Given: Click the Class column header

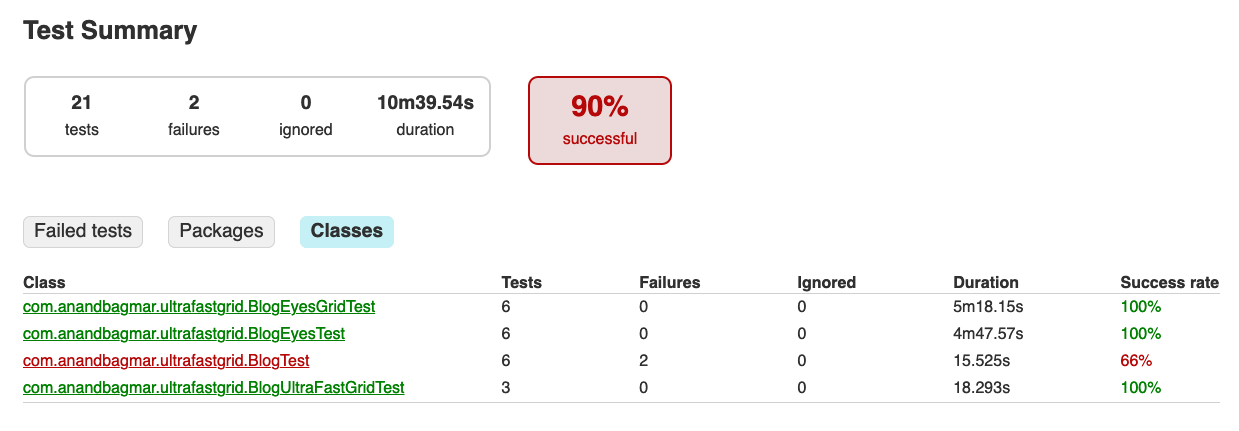Looking at the screenshot, I should (x=44, y=283).
